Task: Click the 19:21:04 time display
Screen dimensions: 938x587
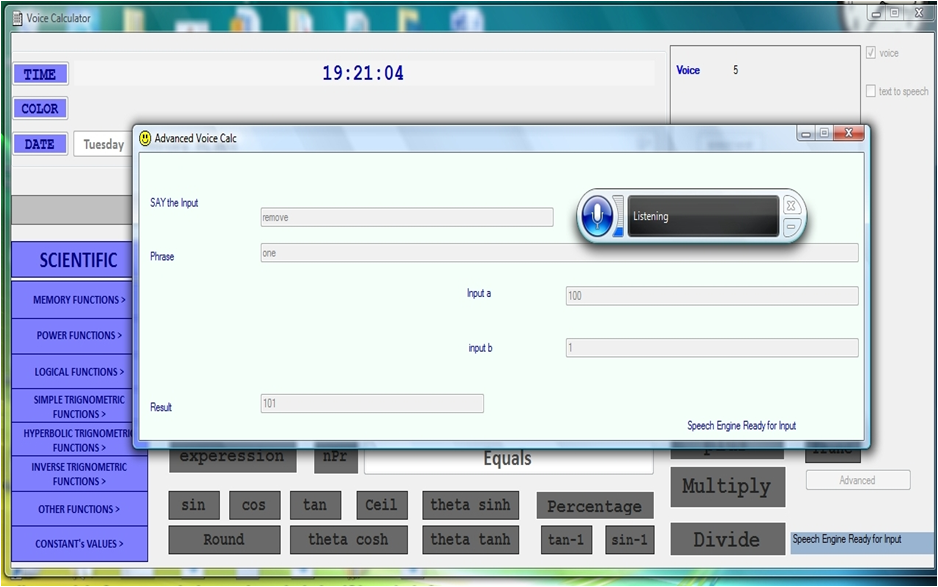Action: 363,73
